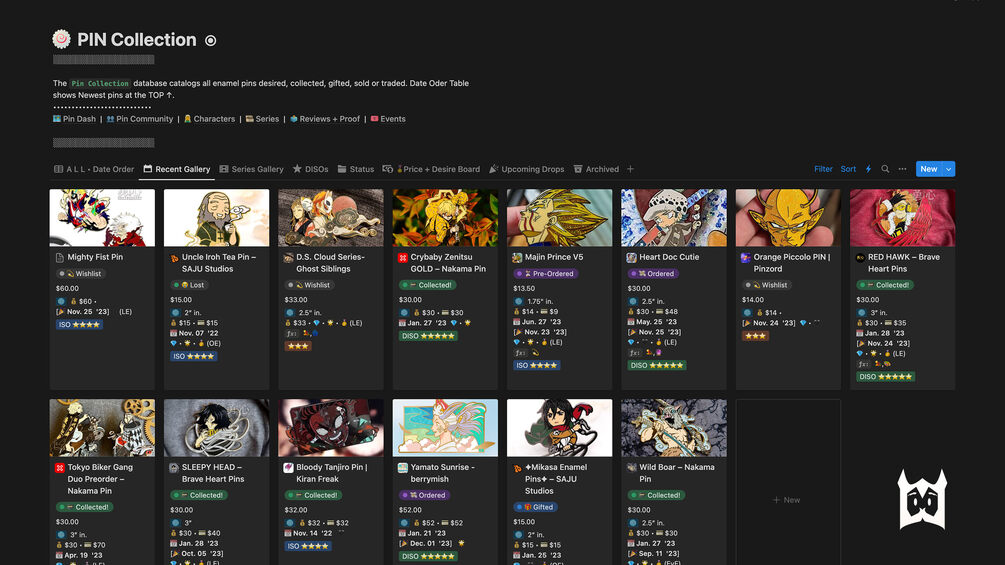The image size is (1005, 565).
Task: Open the Price + Desire Board tab
Action: (431, 169)
